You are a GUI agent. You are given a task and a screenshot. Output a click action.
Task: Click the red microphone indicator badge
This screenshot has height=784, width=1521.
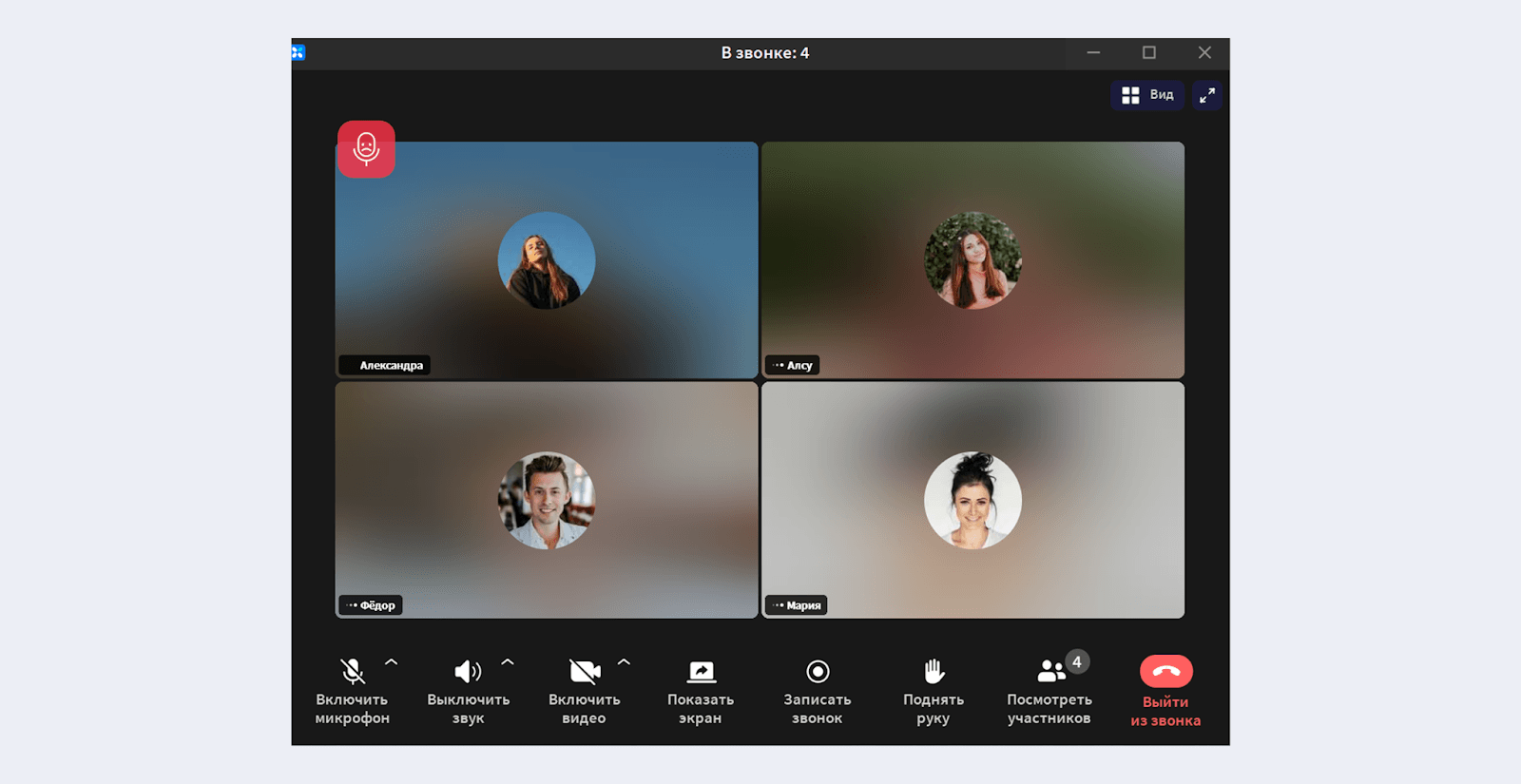coord(366,149)
